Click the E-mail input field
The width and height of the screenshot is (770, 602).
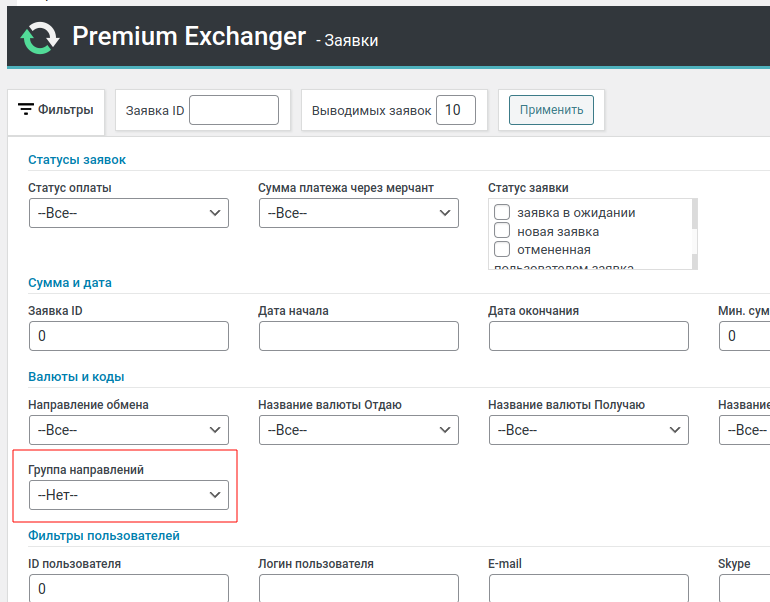588,588
